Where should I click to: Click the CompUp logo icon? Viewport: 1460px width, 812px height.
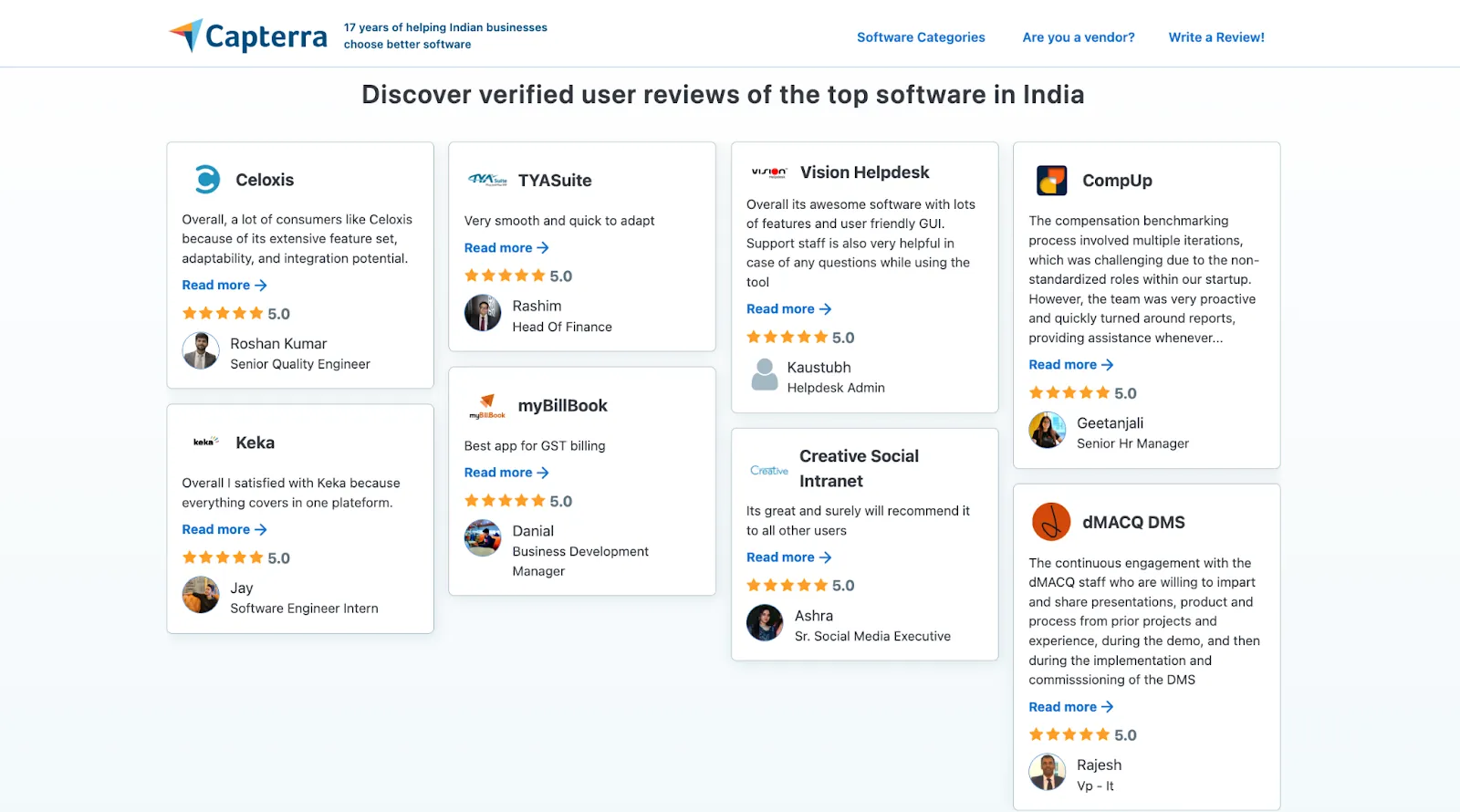[1052, 180]
